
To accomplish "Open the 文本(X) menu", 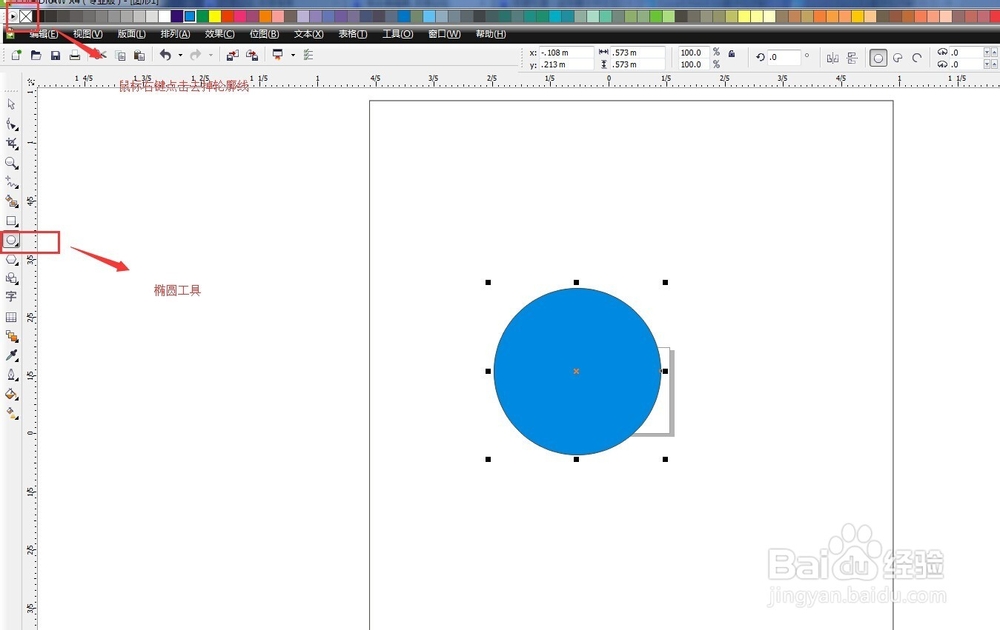I will 309,34.
